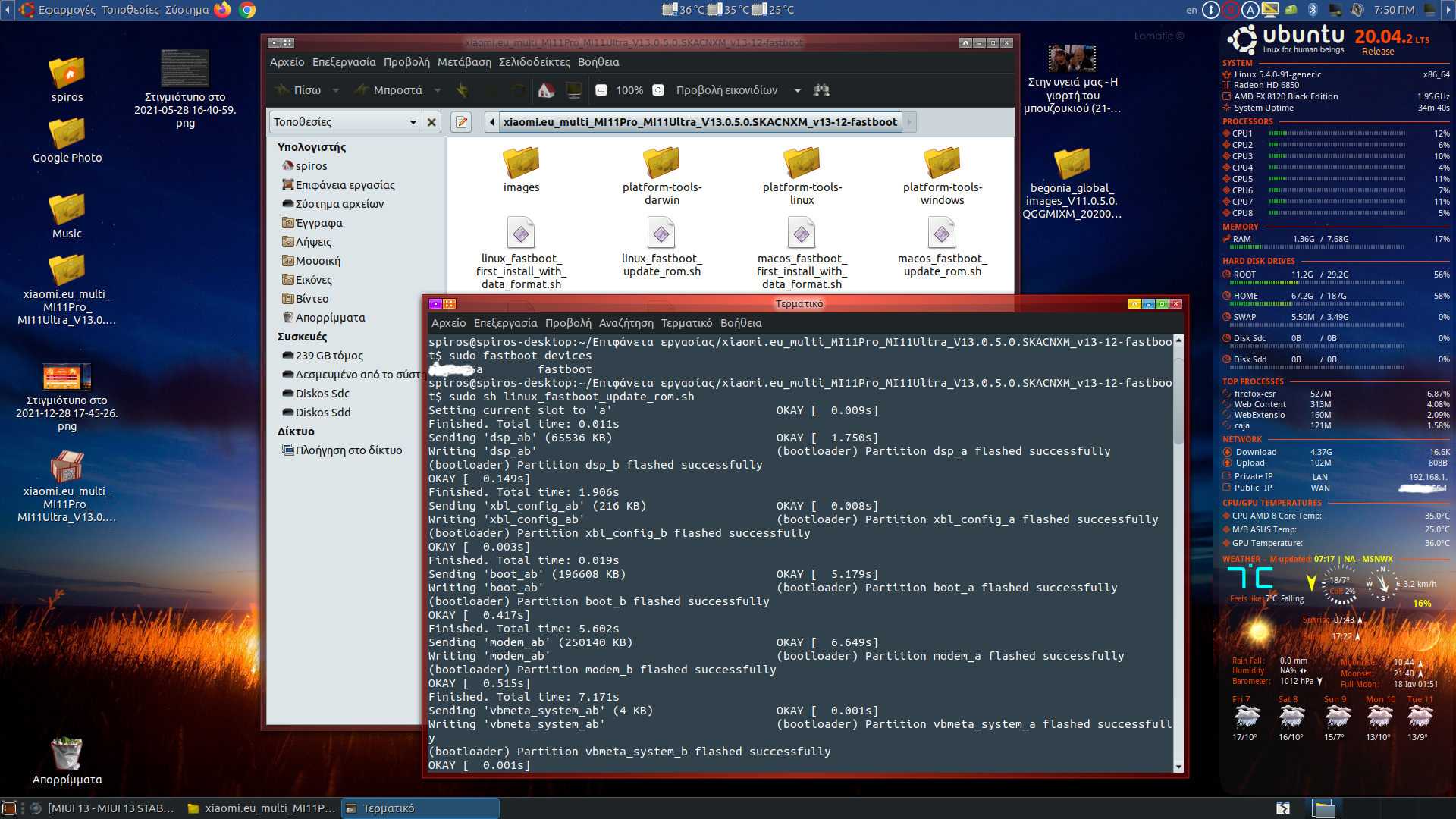This screenshot has width=1456, height=819.
Task: Click the zoom out minus icon
Action: tap(601, 90)
